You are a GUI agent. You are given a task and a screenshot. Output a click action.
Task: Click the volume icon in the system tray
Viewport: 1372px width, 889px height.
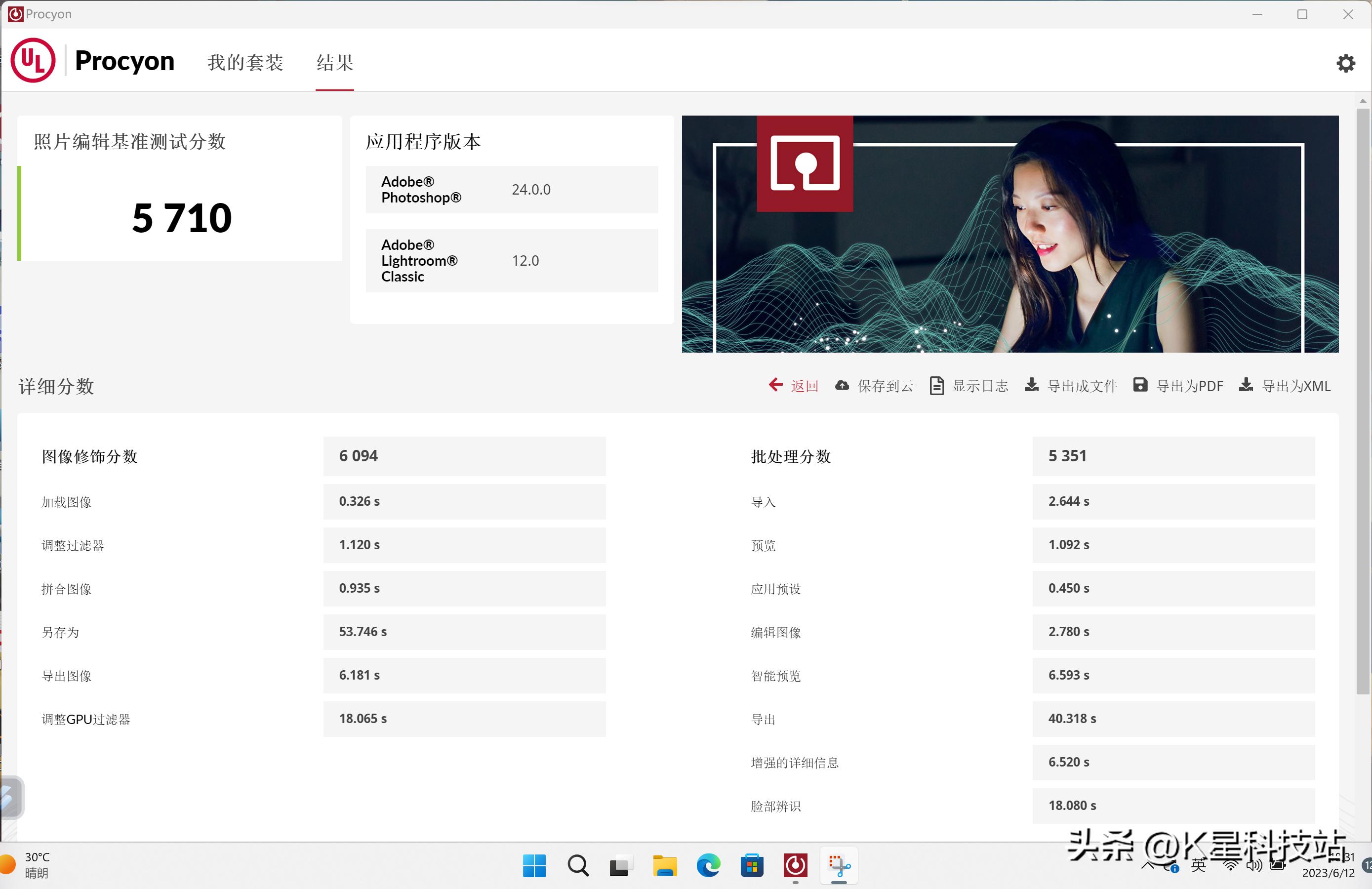(1254, 865)
